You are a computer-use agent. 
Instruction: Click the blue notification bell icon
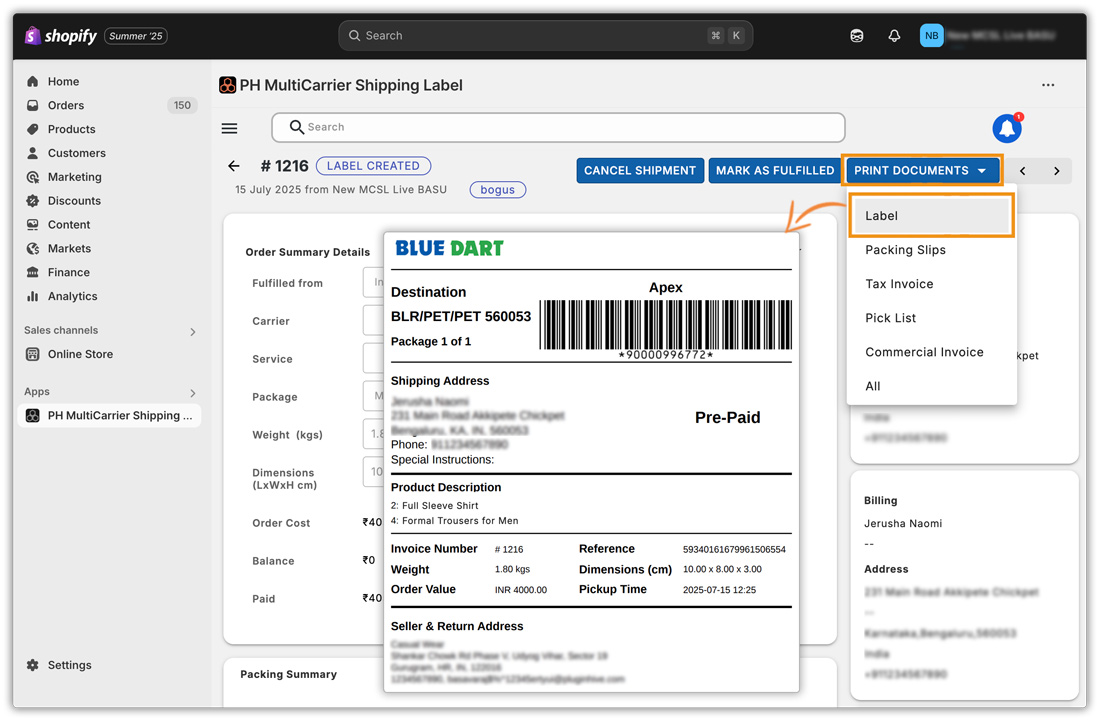1007,128
